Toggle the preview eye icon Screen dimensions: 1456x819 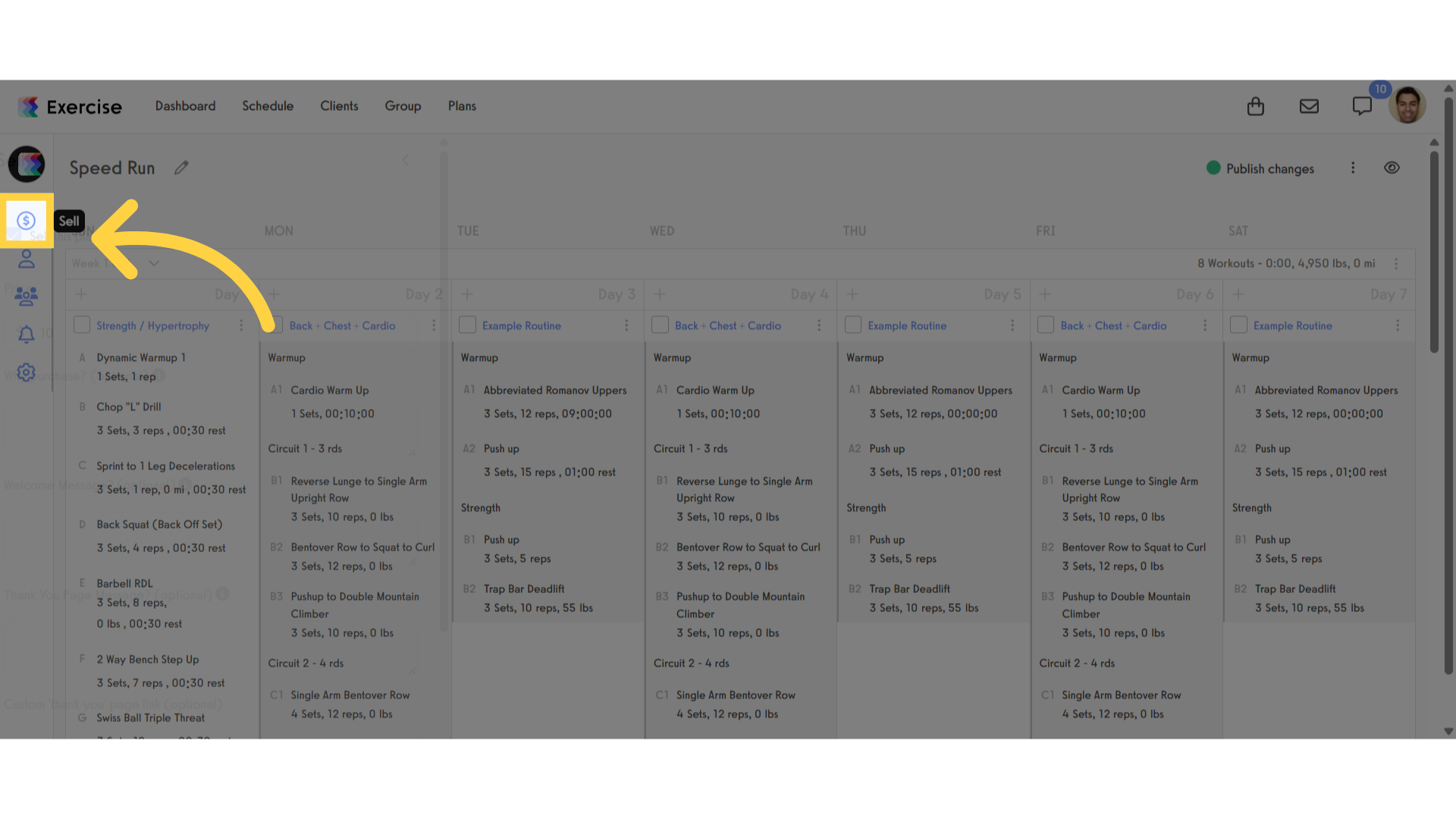[x=1392, y=168]
